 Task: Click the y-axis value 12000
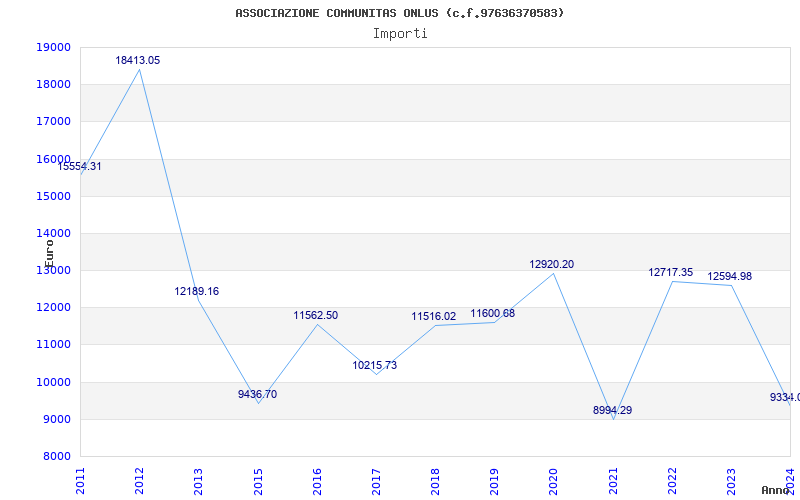tap(53, 308)
